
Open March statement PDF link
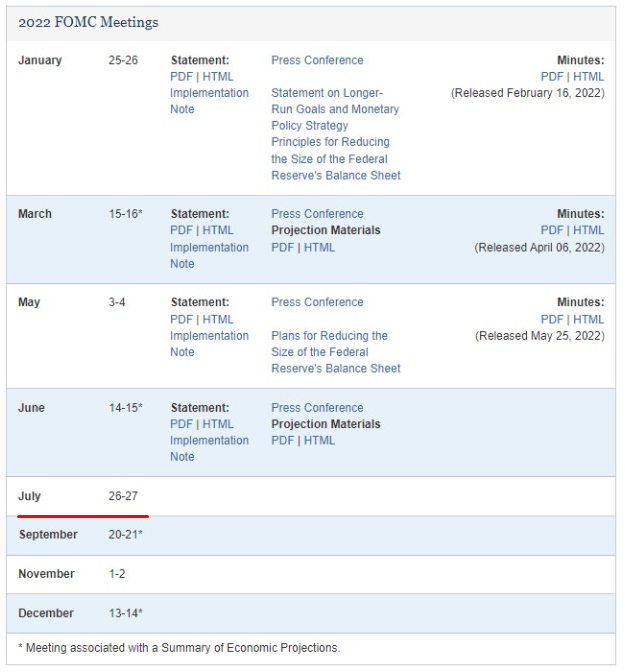click(x=181, y=230)
